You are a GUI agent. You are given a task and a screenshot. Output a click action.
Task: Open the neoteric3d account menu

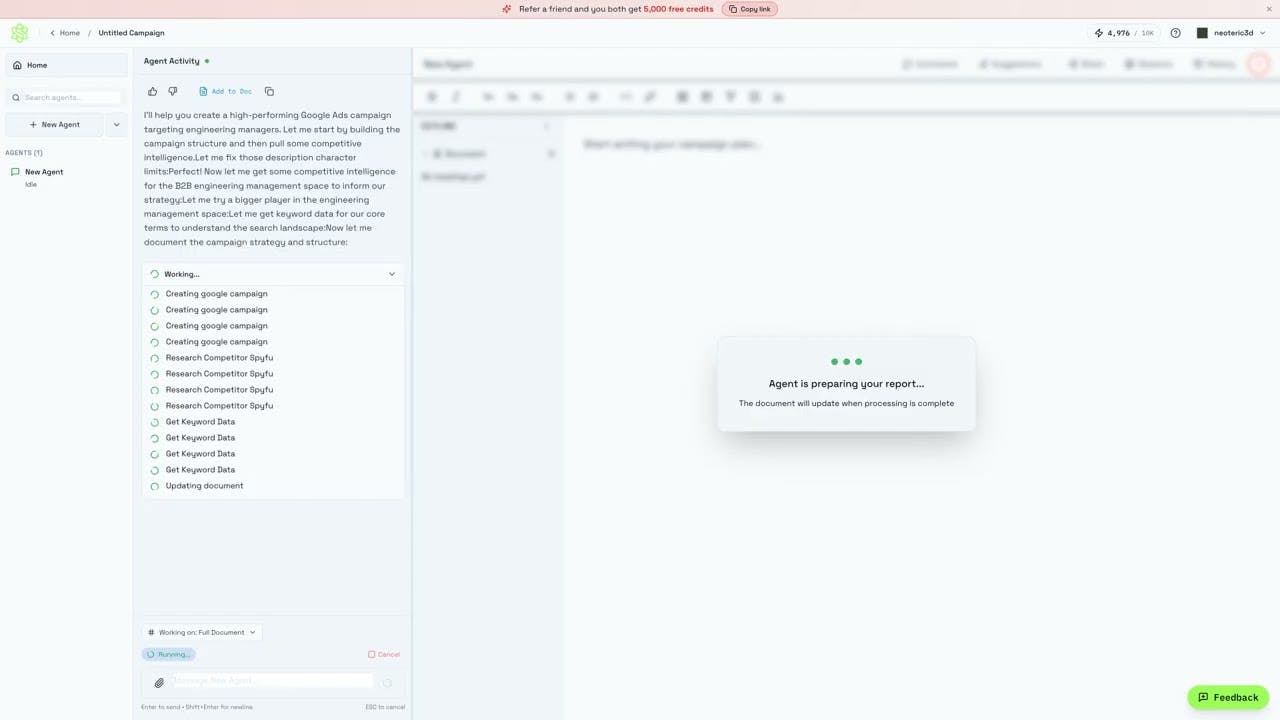(x=1232, y=33)
